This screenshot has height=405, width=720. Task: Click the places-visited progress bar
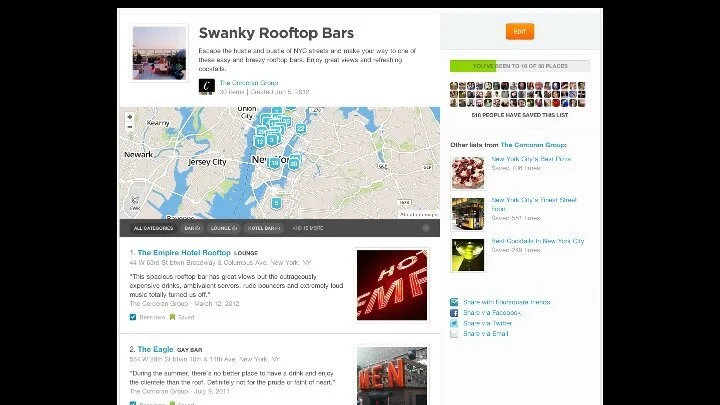coord(520,66)
